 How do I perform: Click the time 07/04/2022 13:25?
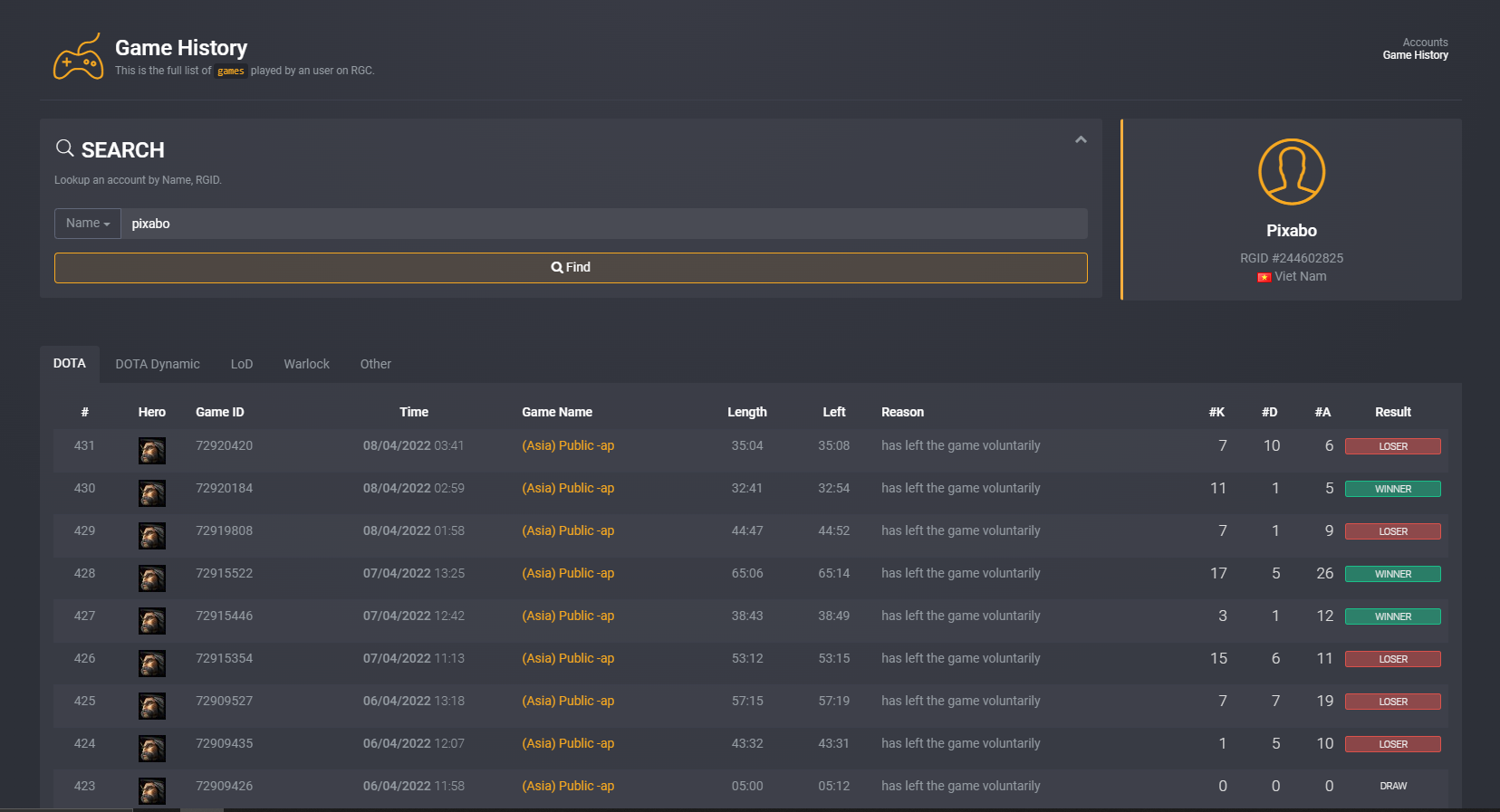tap(414, 573)
